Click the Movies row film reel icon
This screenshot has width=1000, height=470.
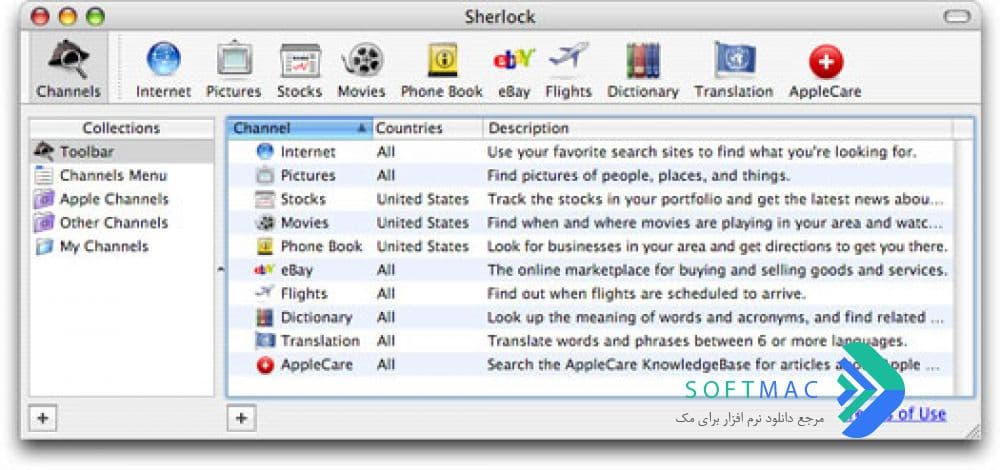(x=264, y=223)
